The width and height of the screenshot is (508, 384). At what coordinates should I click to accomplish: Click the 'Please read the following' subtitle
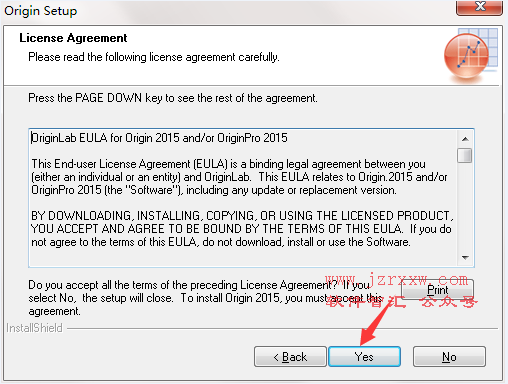[x=154, y=57]
